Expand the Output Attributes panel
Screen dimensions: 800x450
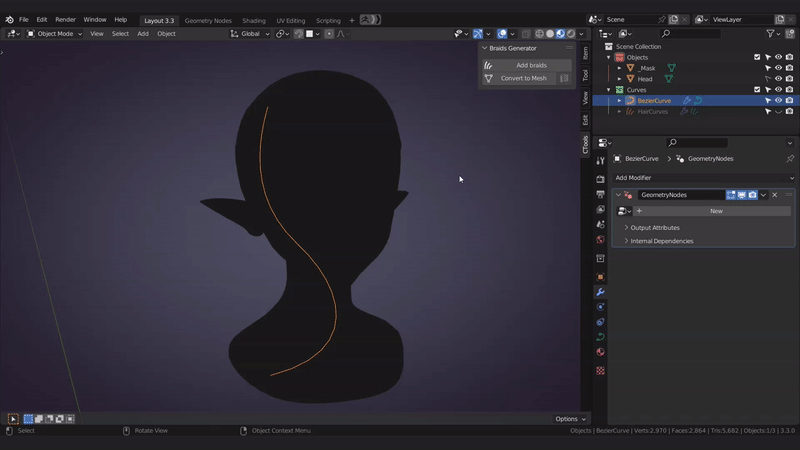655,228
